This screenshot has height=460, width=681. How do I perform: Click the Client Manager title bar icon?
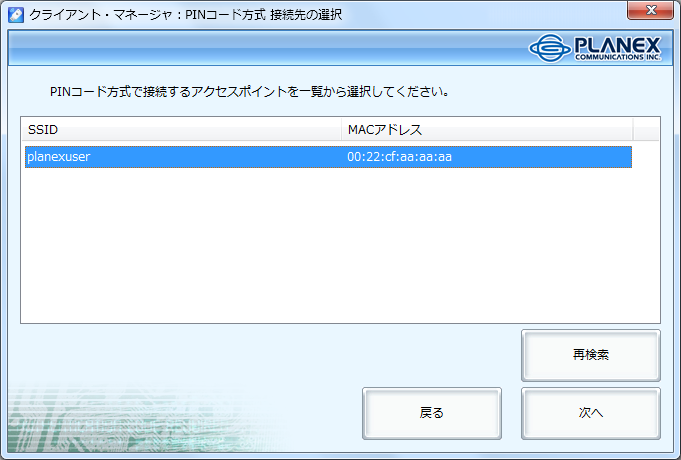pyautogui.click(x=16, y=15)
